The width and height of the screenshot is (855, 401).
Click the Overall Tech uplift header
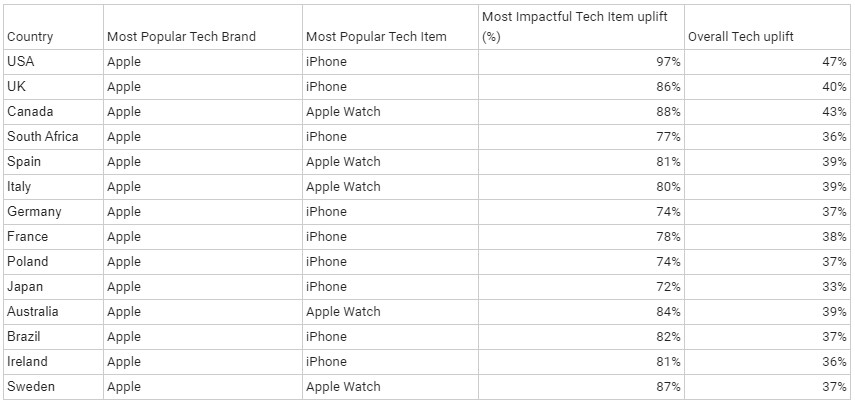pos(740,37)
